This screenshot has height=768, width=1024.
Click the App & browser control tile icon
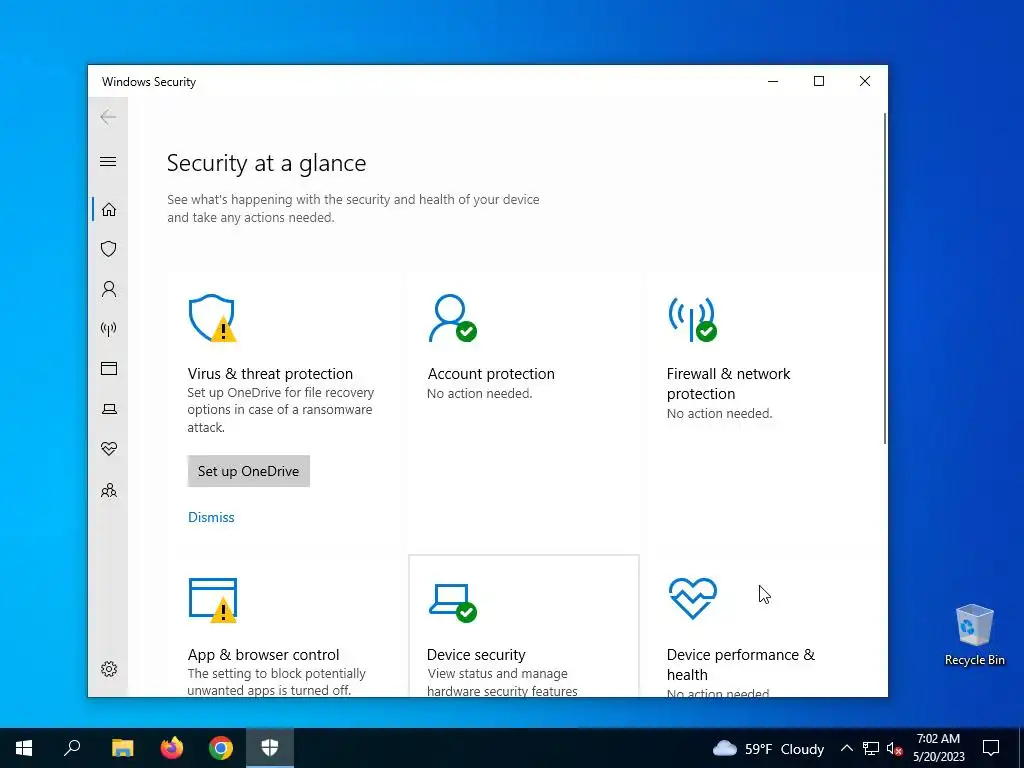click(212, 600)
